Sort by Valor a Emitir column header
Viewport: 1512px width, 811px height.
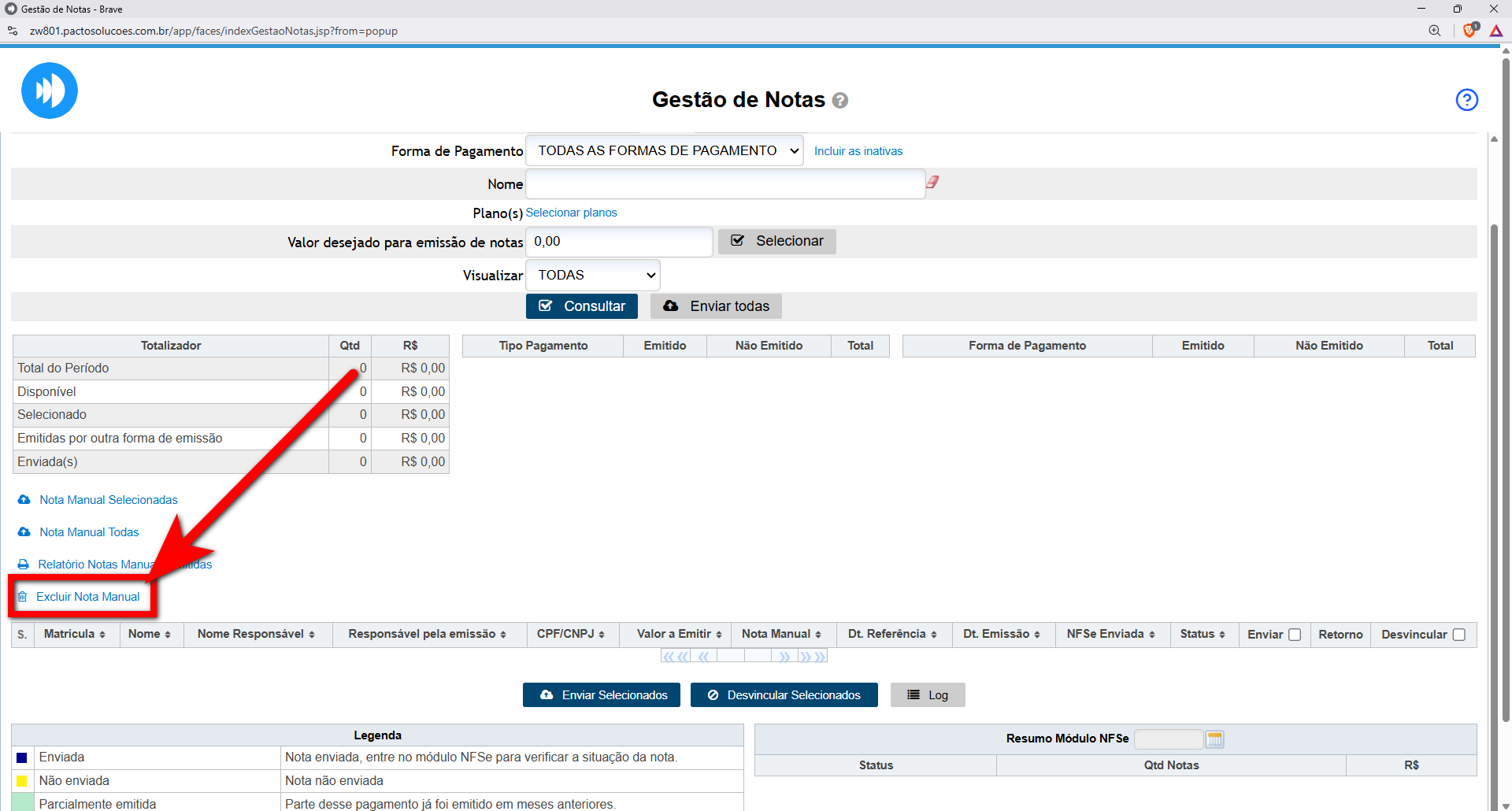point(679,634)
